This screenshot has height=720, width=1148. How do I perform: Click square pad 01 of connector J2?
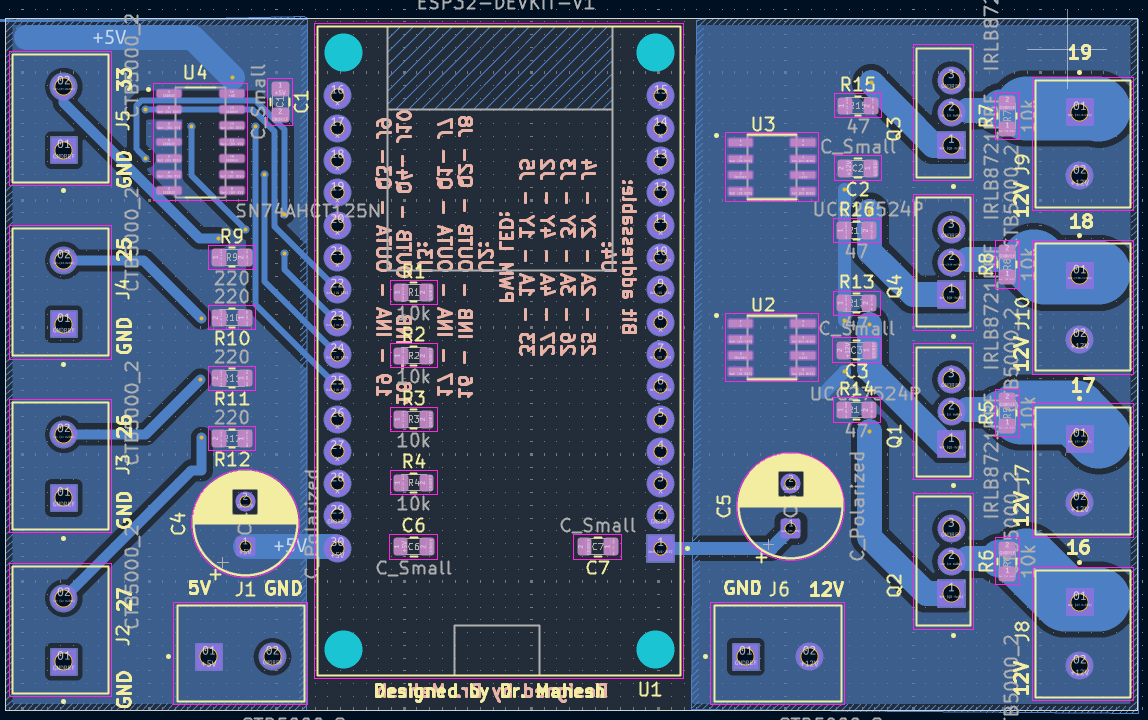pyautogui.click(x=64, y=661)
